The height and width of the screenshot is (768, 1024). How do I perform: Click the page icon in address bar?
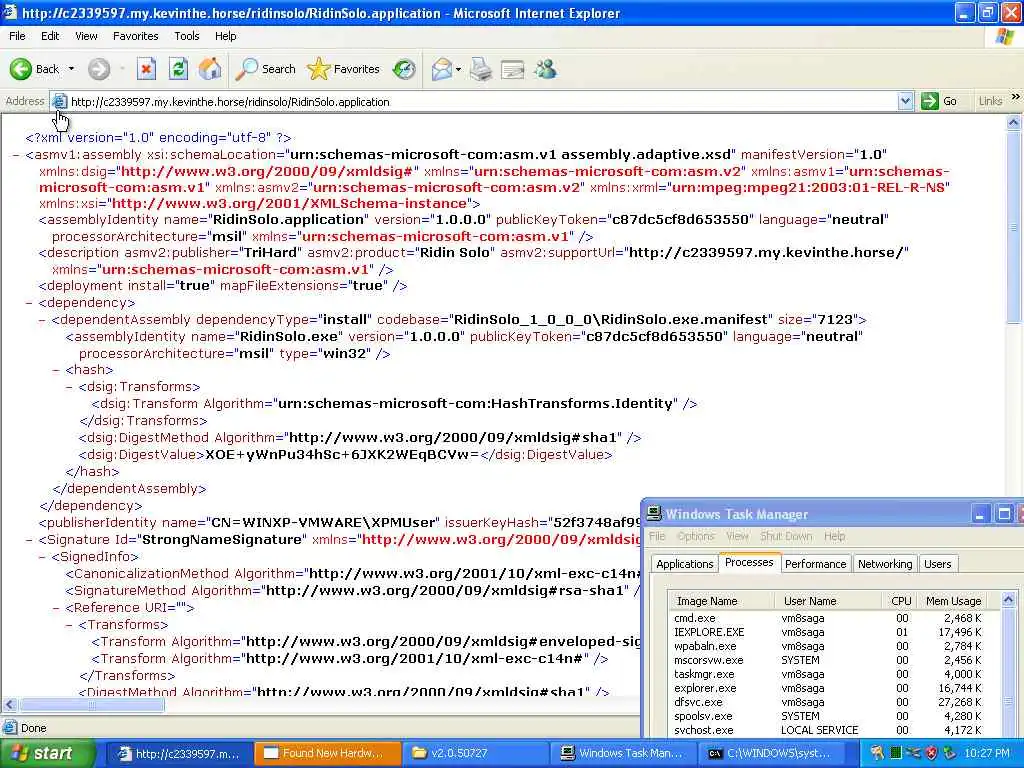59,101
